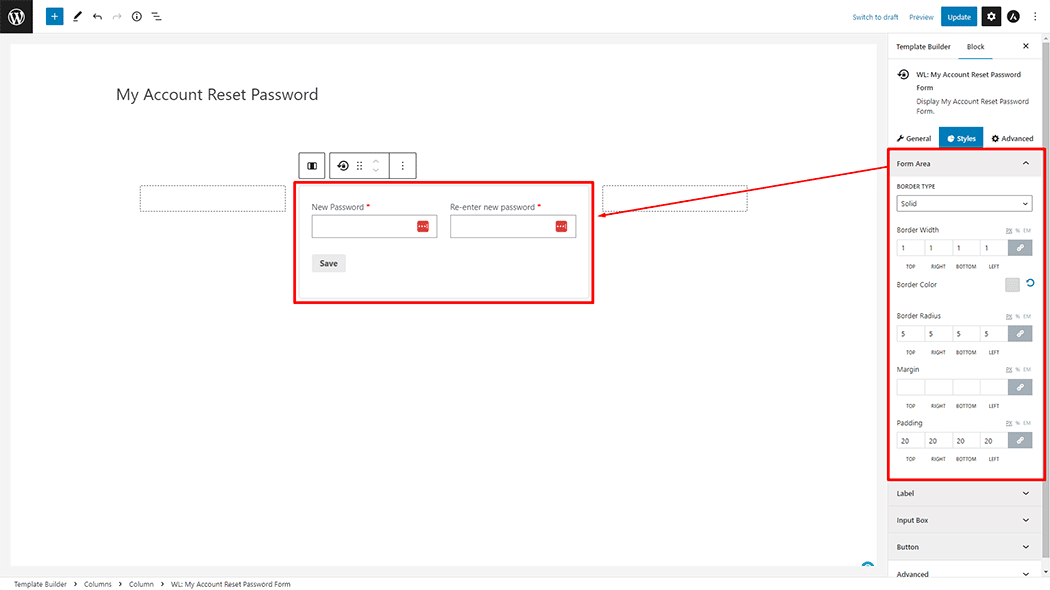Switch to the Template Builder tab
Image resolution: width=1050 pixels, height=590 pixels.
(923, 47)
